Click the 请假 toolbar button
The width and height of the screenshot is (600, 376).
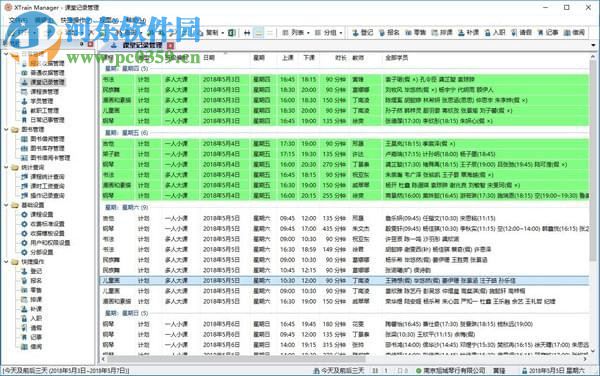click(522, 33)
